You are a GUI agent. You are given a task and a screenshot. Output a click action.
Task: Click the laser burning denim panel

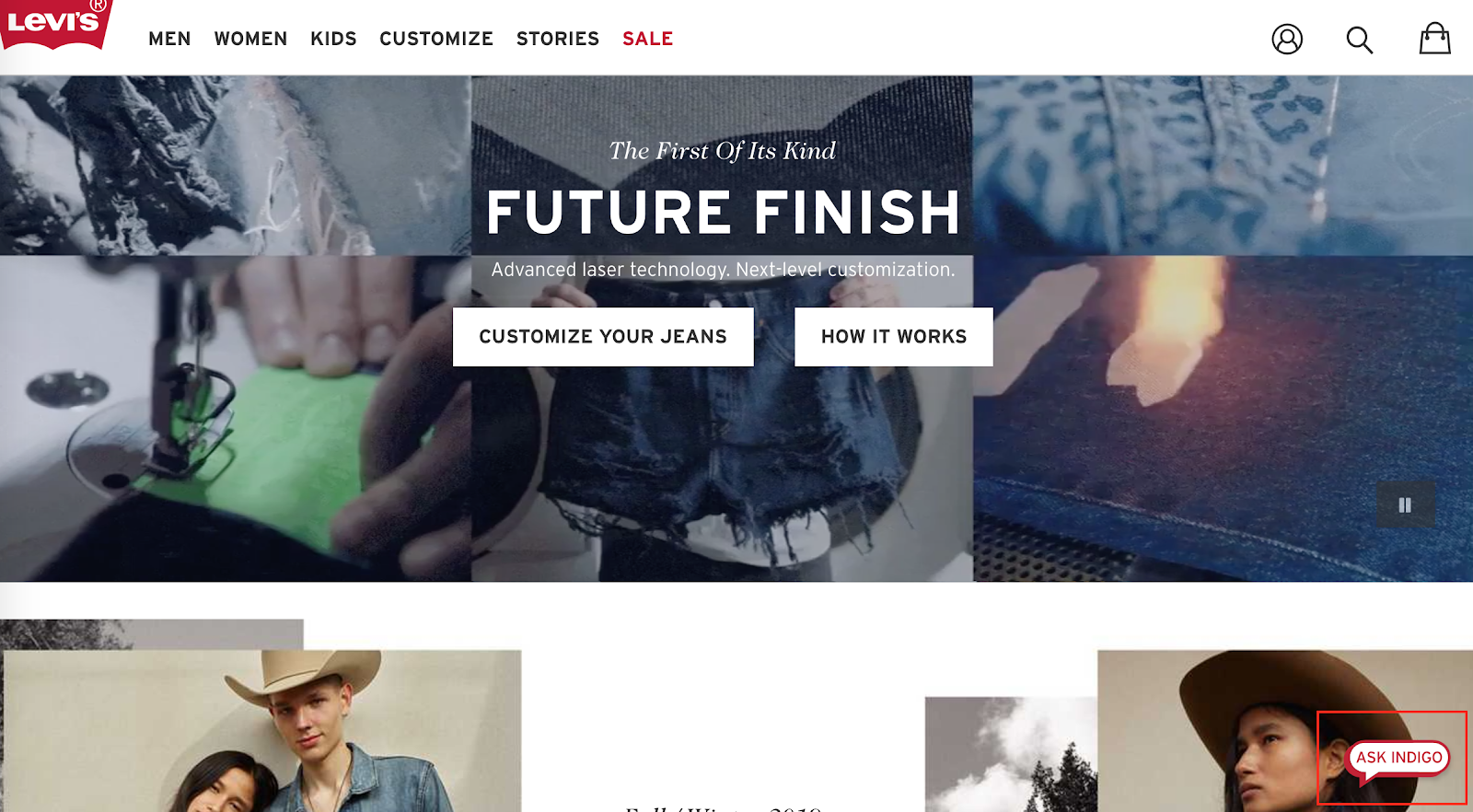click(x=1223, y=419)
